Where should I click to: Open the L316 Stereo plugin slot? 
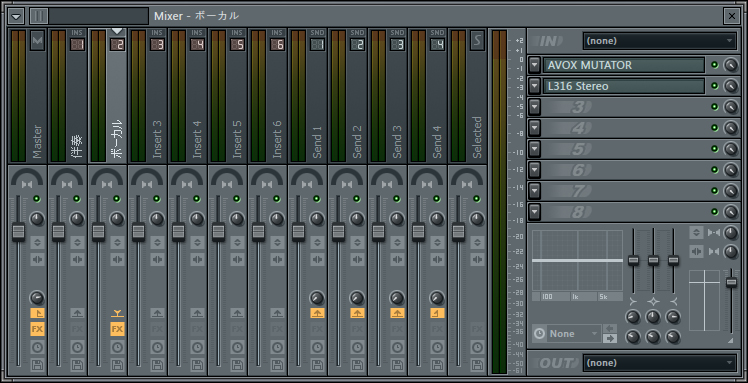(623, 86)
